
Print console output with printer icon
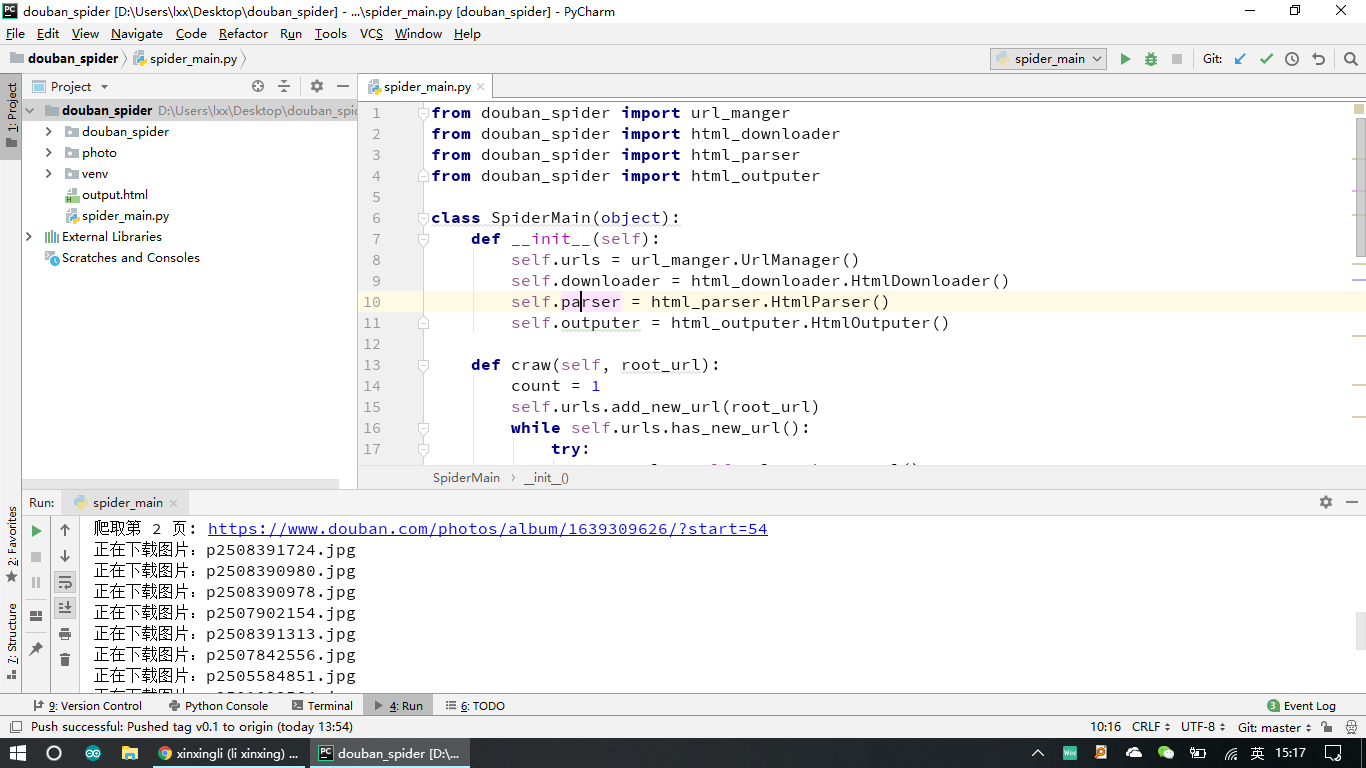point(65,634)
